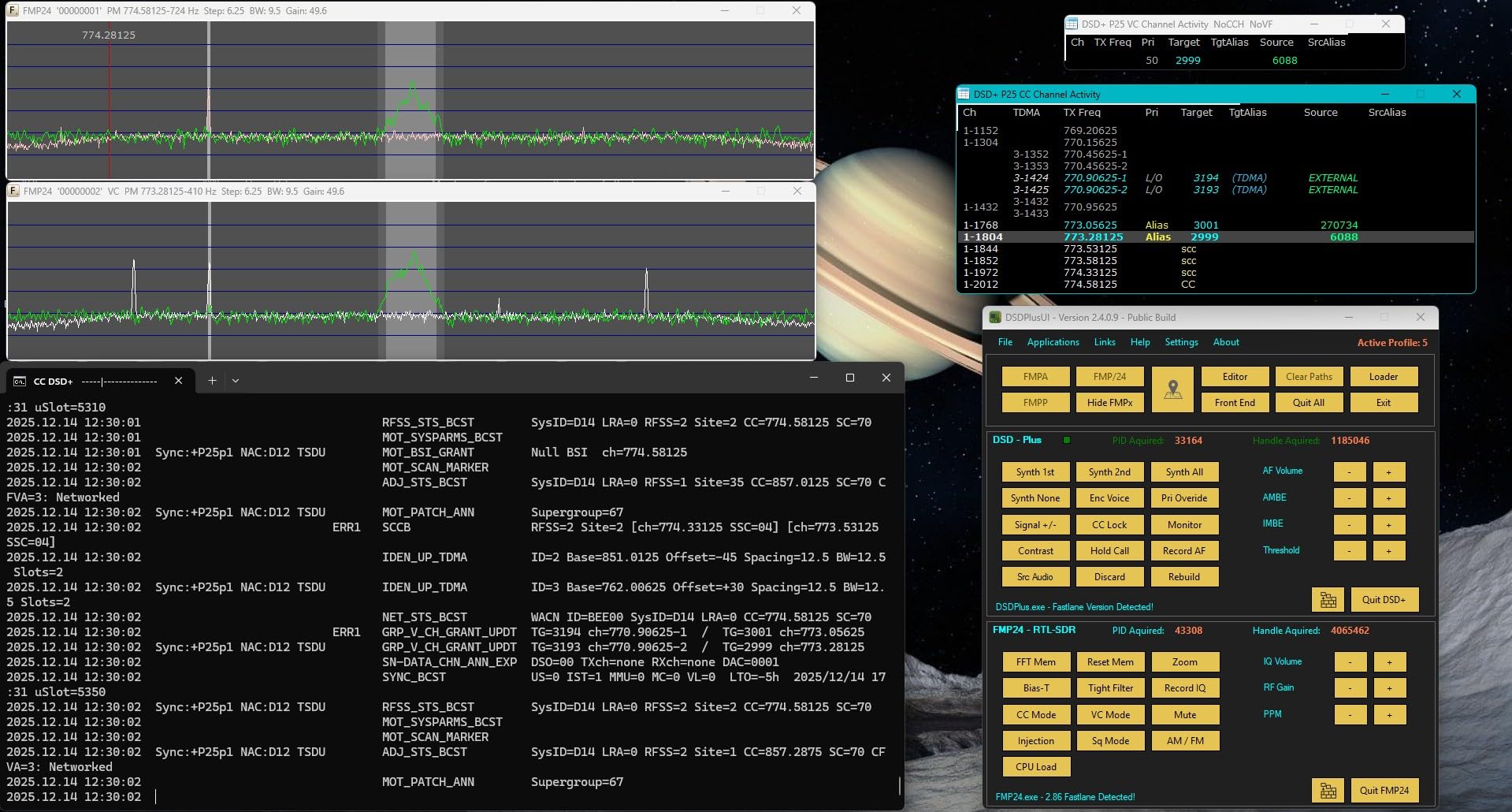The image size is (1512, 812).
Task: Click the wall icon beside Quit FMP24
Action: [1328, 790]
